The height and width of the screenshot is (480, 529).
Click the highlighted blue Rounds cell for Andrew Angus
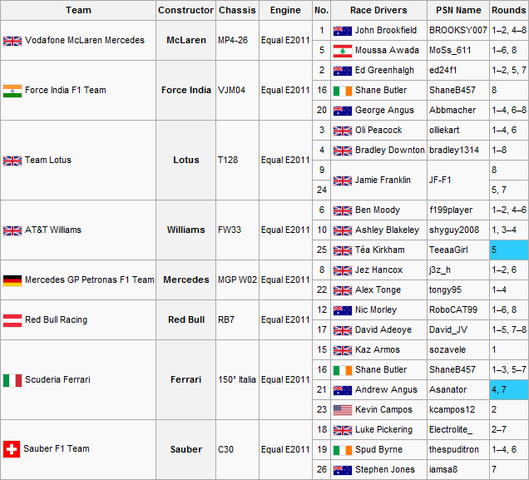509,390
